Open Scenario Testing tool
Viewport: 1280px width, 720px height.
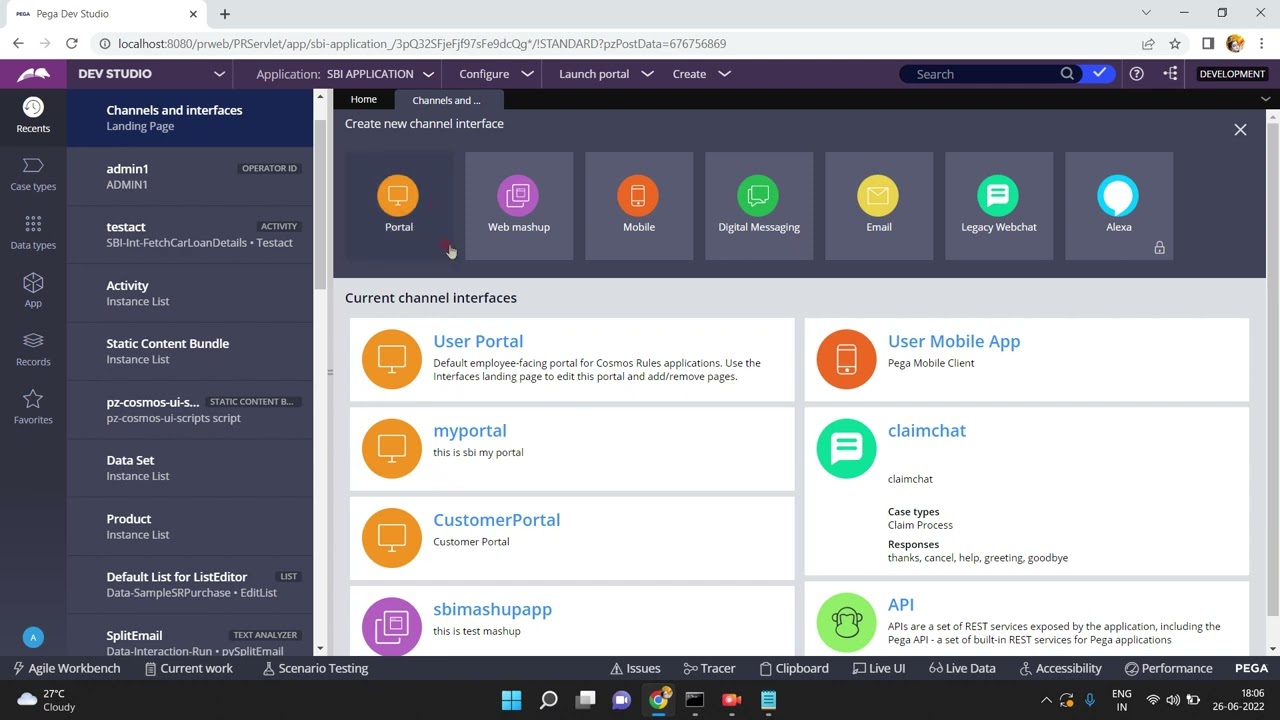[316, 668]
